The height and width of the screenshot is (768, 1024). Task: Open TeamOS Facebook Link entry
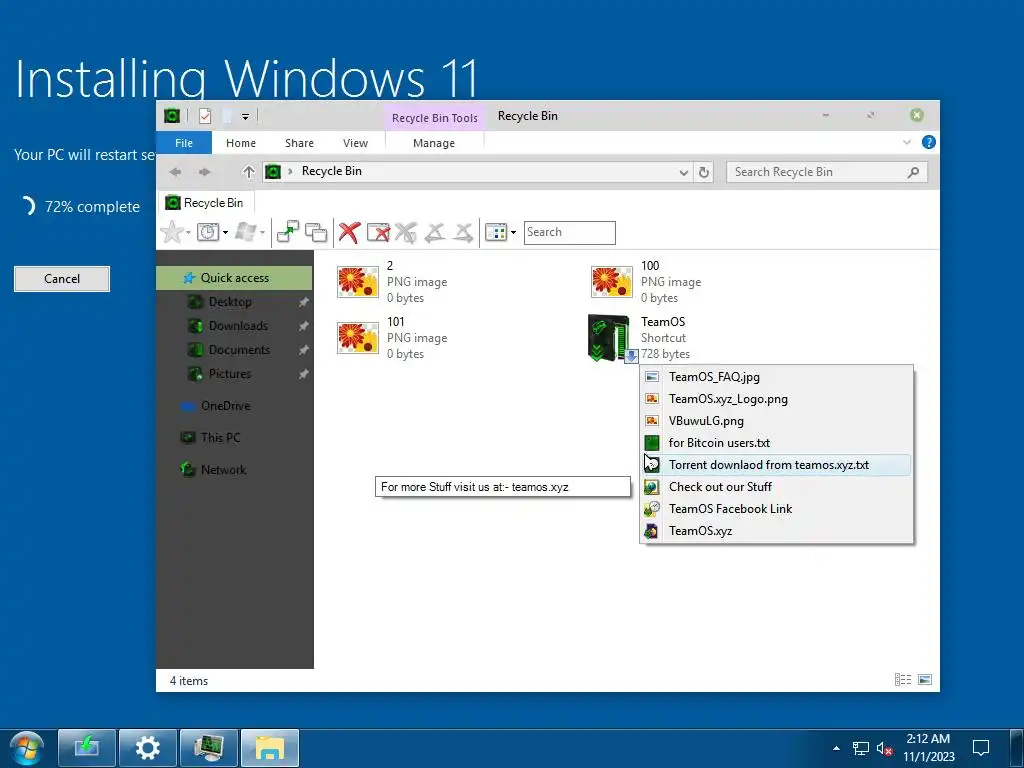[776, 509]
